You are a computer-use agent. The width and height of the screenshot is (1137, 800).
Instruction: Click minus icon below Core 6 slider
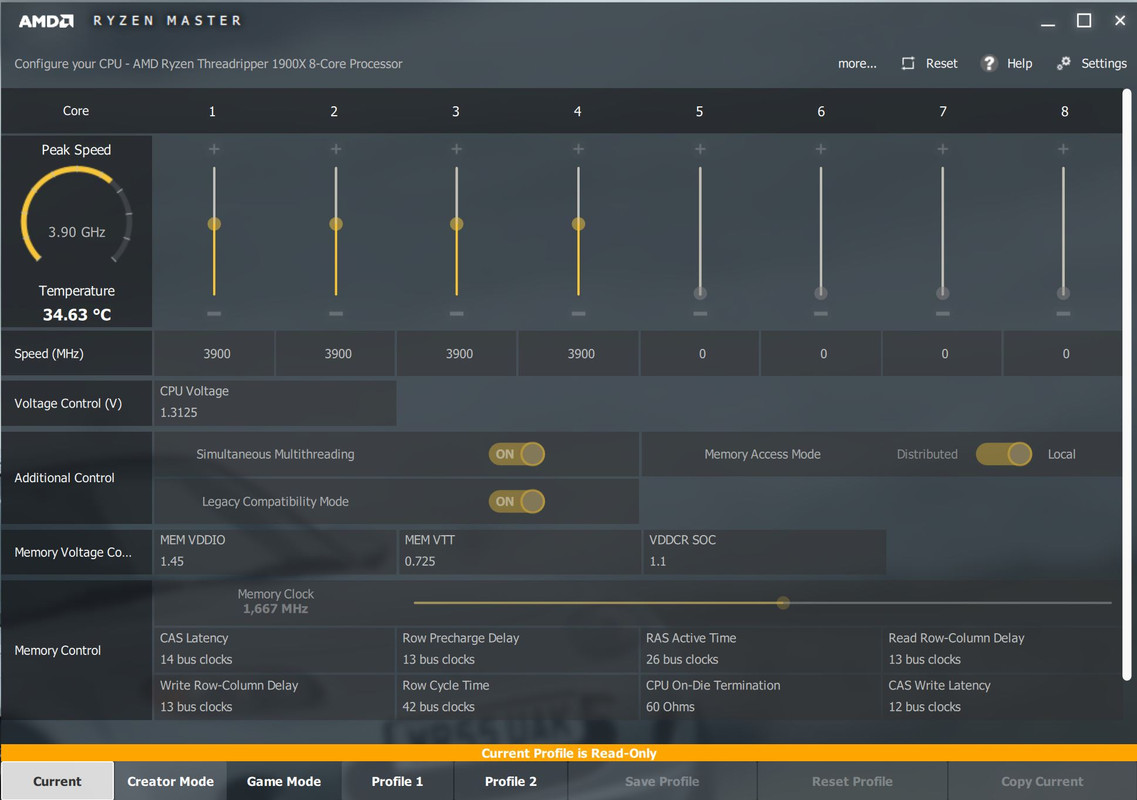(821, 313)
